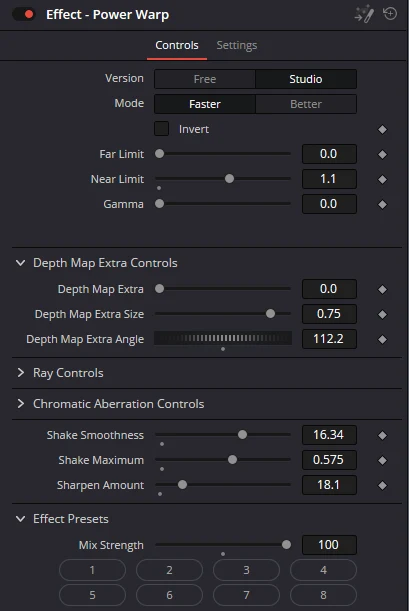Viewport: 409px width, 611px height.
Task: Click the Shake Maximum value field
Action: coord(329,460)
